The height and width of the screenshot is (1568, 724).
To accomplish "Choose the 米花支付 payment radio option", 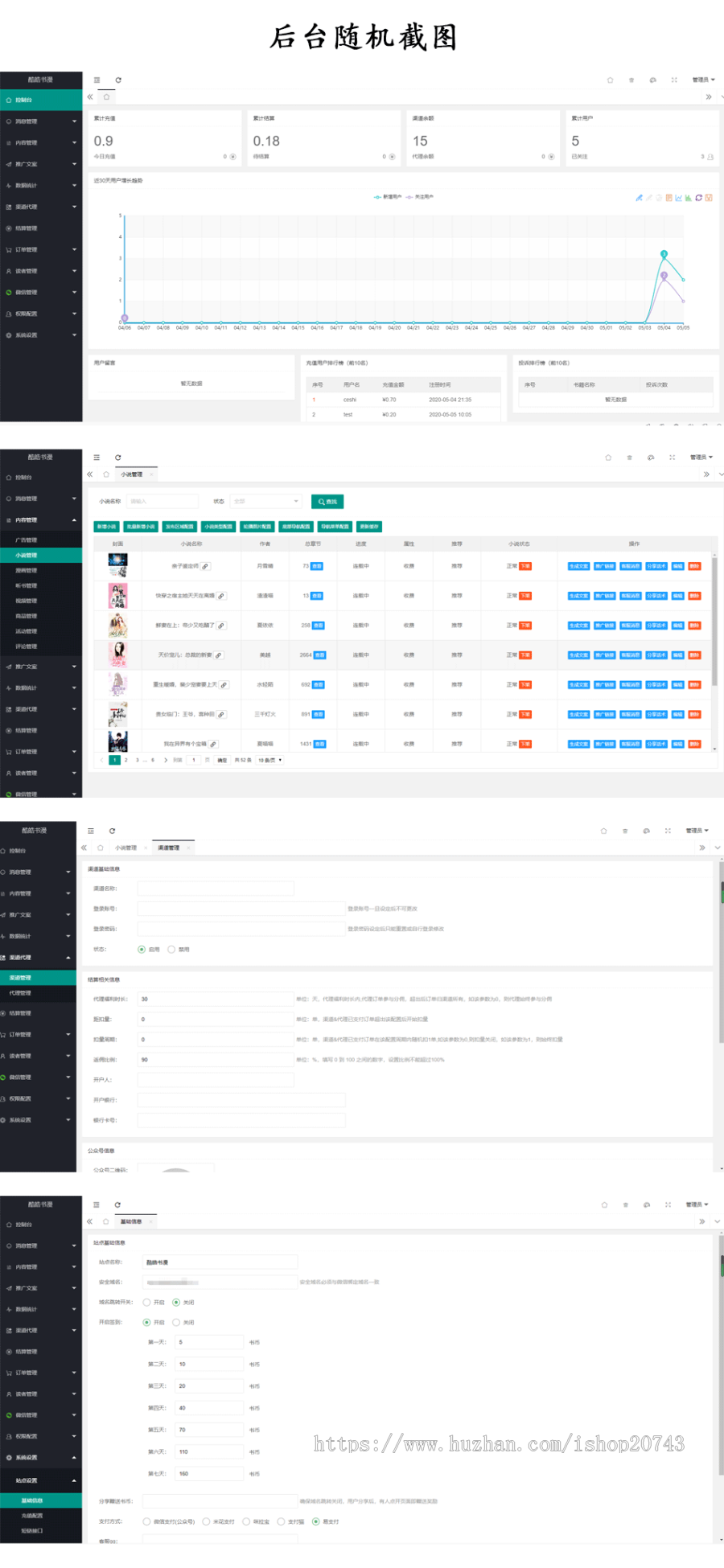I will coord(207,1521).
